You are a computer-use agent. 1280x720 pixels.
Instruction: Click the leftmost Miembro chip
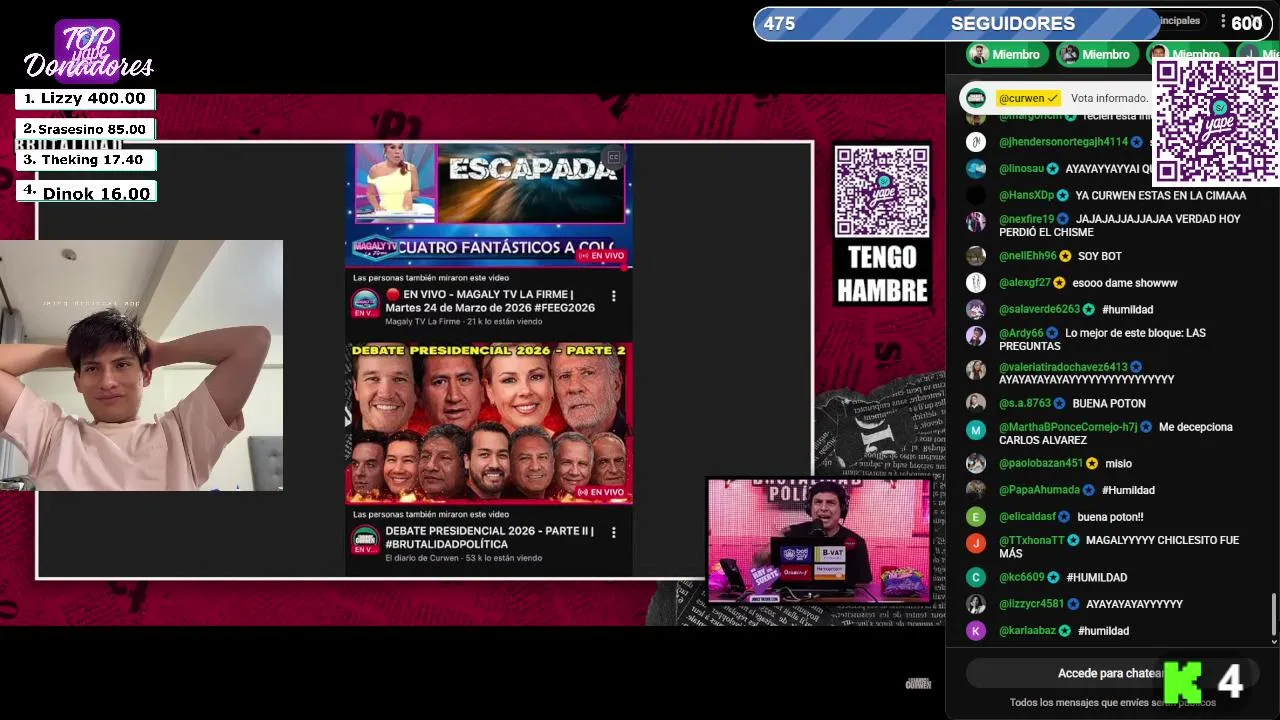point(1006,55)
